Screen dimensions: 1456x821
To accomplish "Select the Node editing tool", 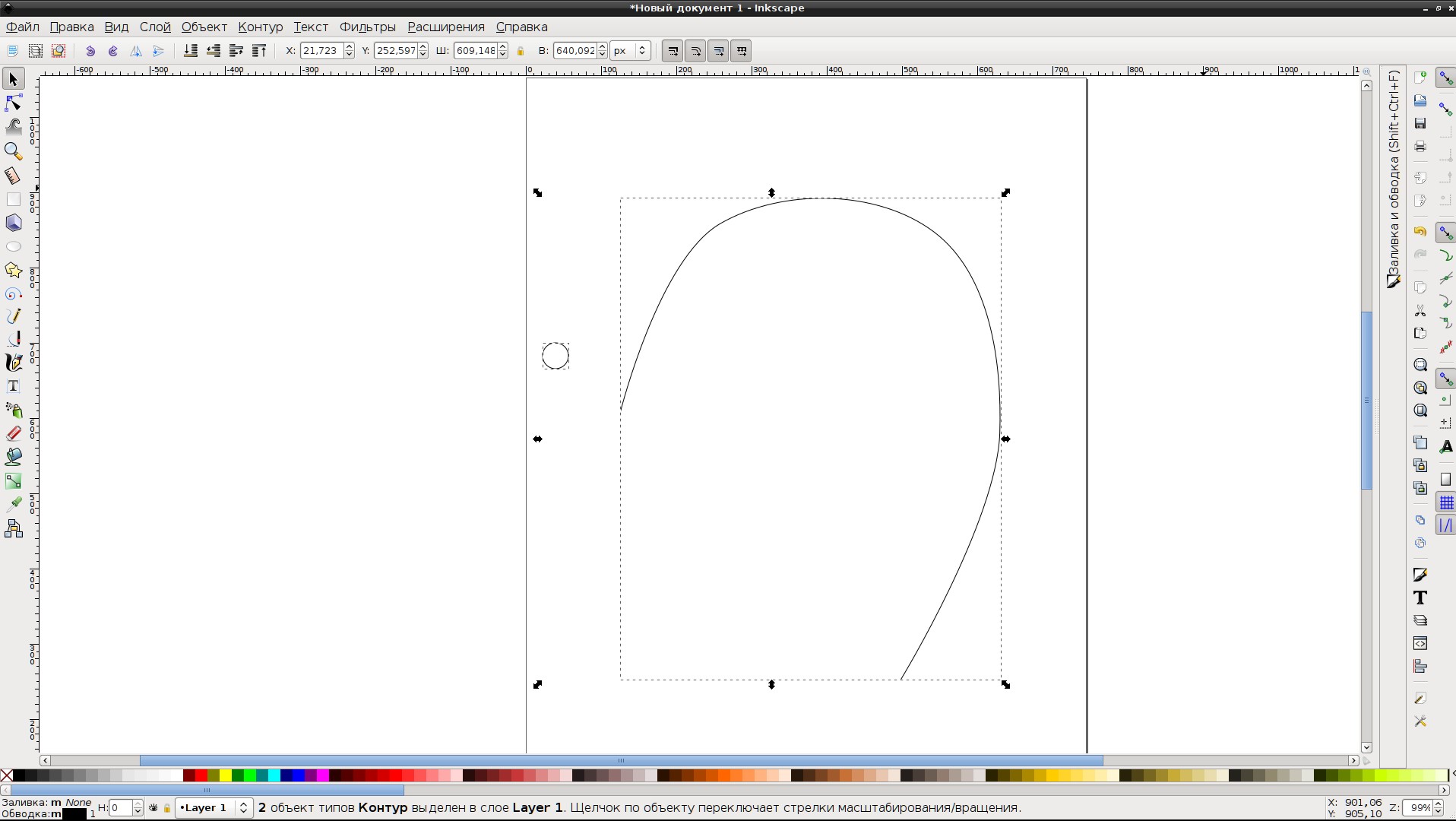I will (14, 103).
